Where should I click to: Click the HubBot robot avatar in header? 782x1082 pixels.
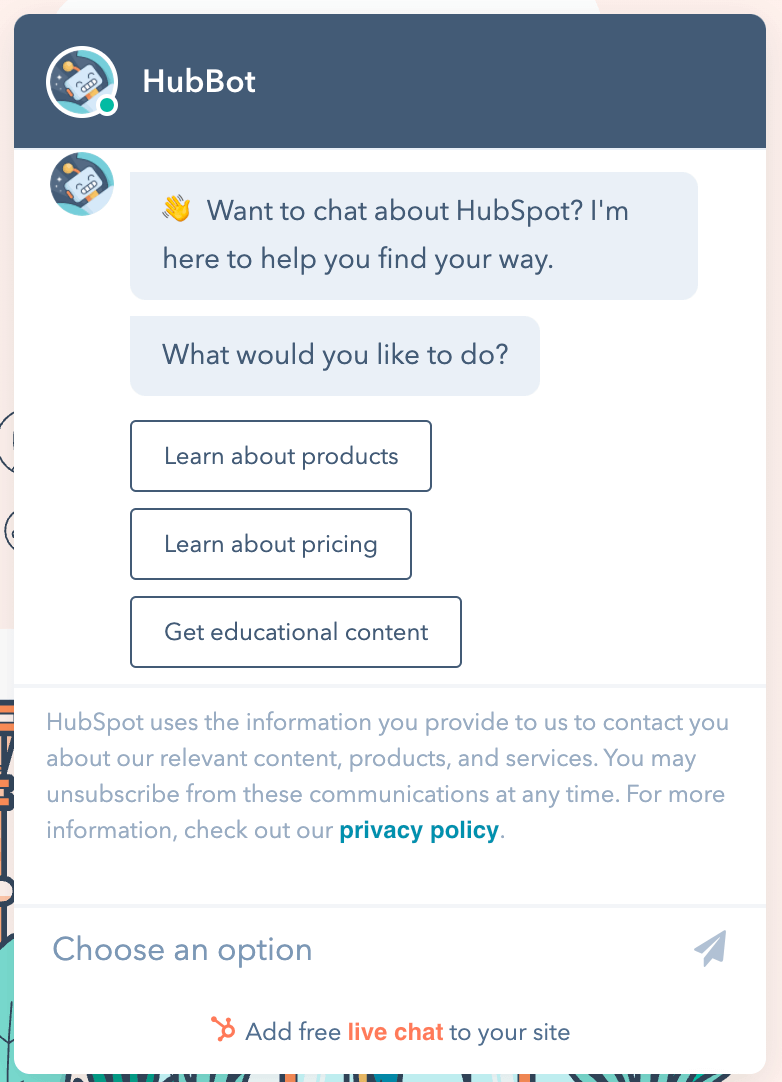click(81, 82)
